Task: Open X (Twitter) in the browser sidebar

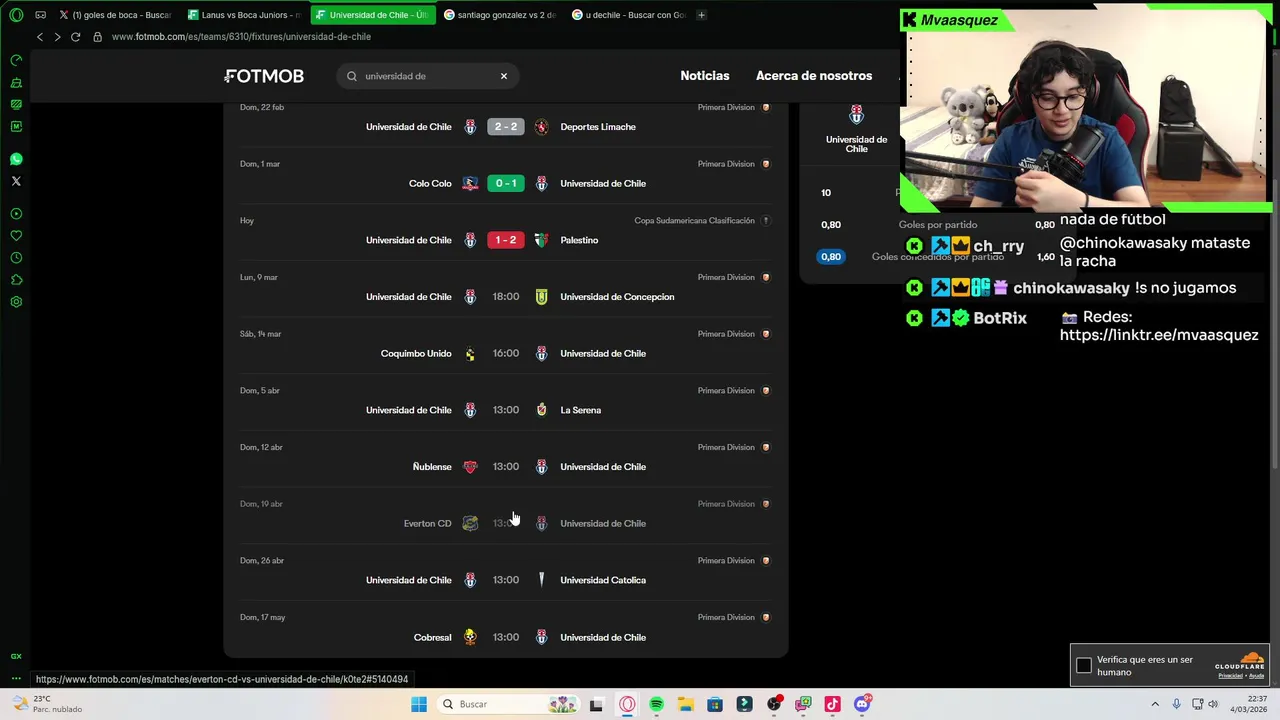Action: (16, 181)
